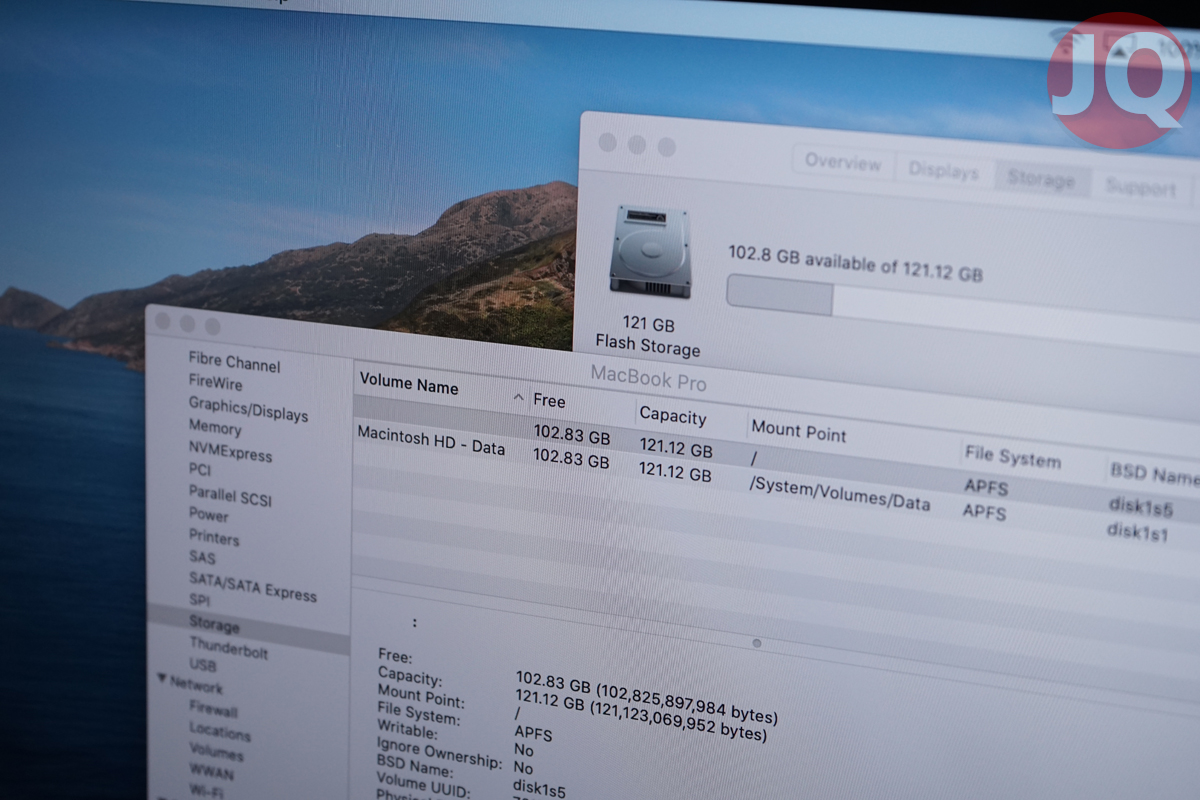Click the disk1s5 BSD name cell

click(1139, 507)
